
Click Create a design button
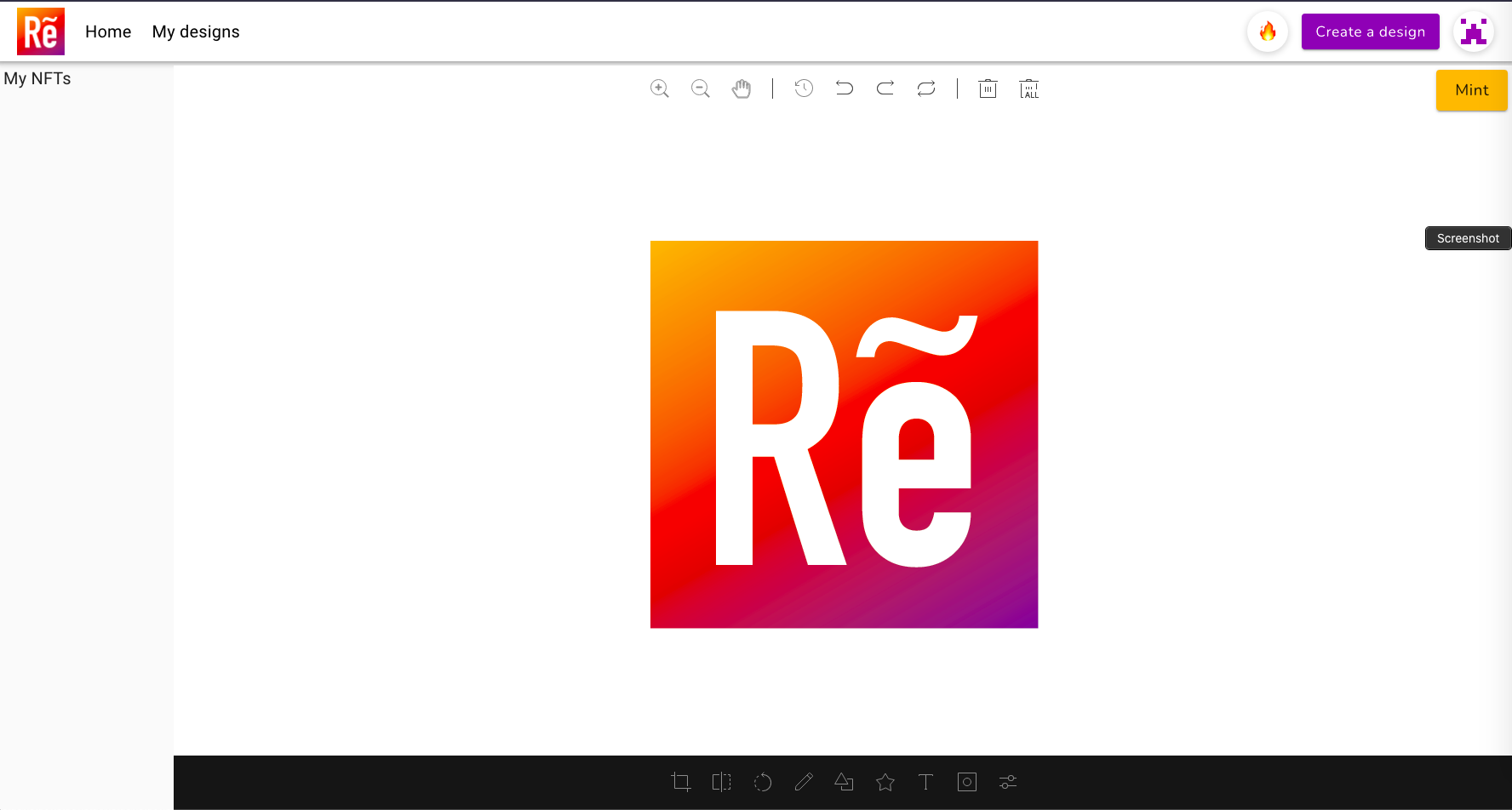click(1370, 31)
